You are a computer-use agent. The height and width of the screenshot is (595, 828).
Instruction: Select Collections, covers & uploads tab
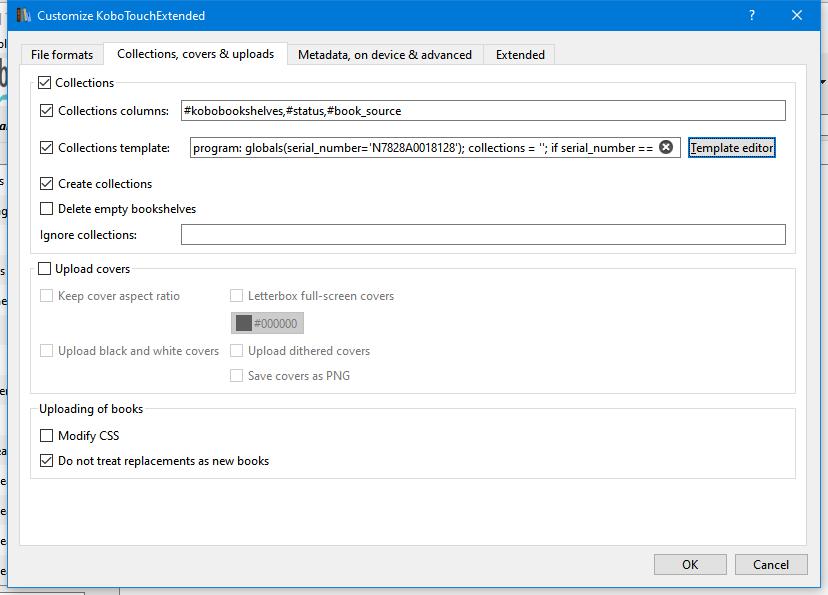click(195, 54)
